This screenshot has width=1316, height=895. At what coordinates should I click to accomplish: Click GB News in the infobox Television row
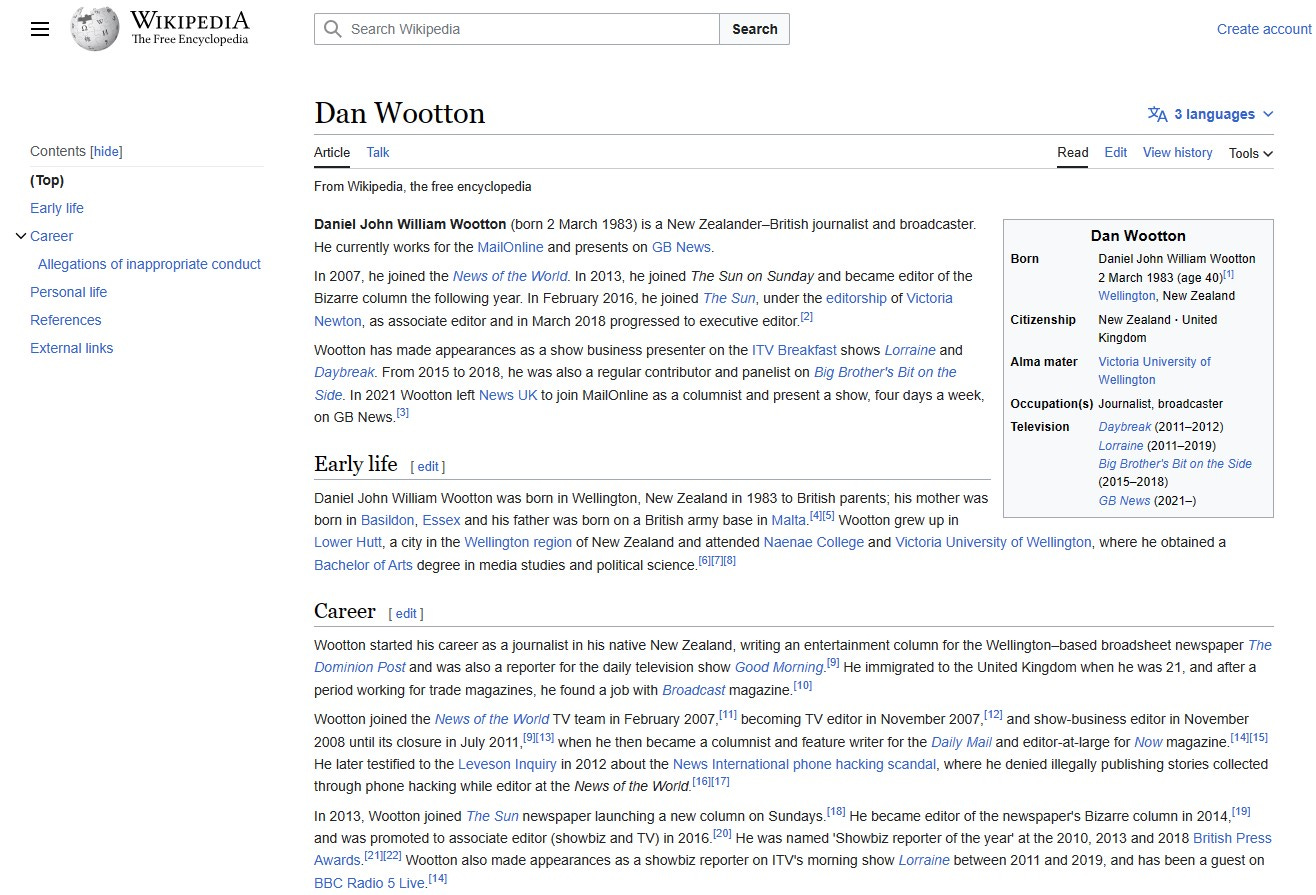[1124, 500]
